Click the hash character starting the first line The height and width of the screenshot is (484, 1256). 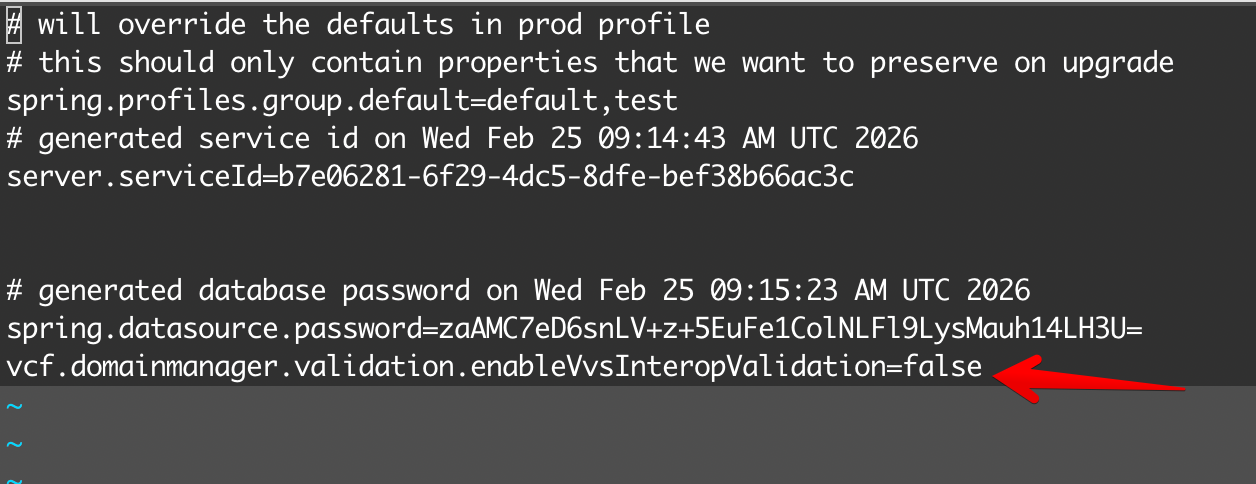pyautogui.click(x=14, y=24)
